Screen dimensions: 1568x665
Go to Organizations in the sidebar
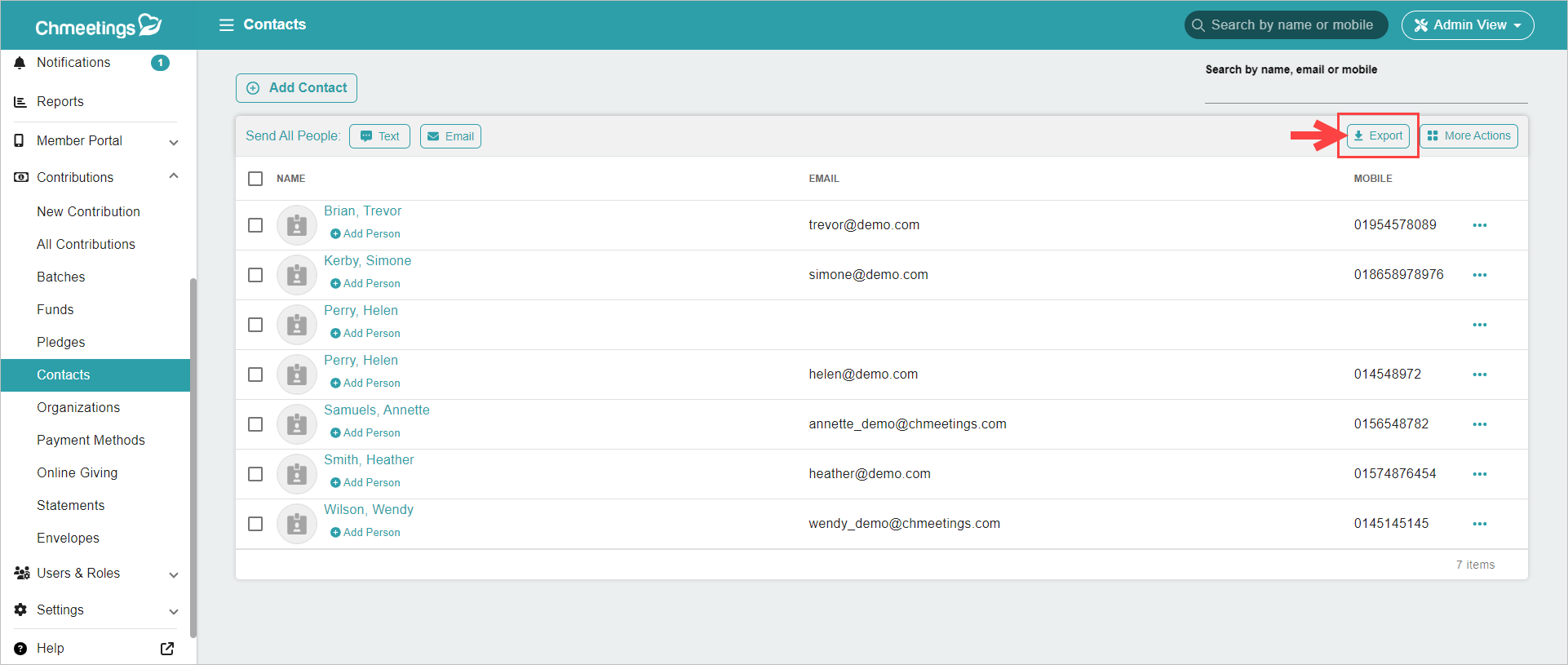pos(78,407)
